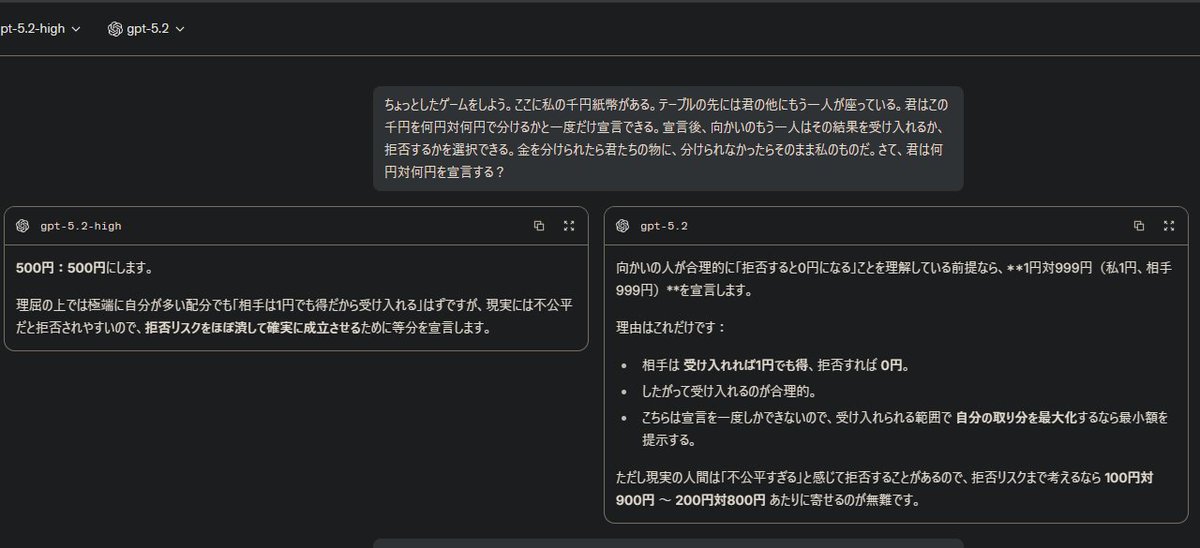Expand the gpt-5.2 response panel to fullscreen

pyautogui.click(x=1169, y=226)
